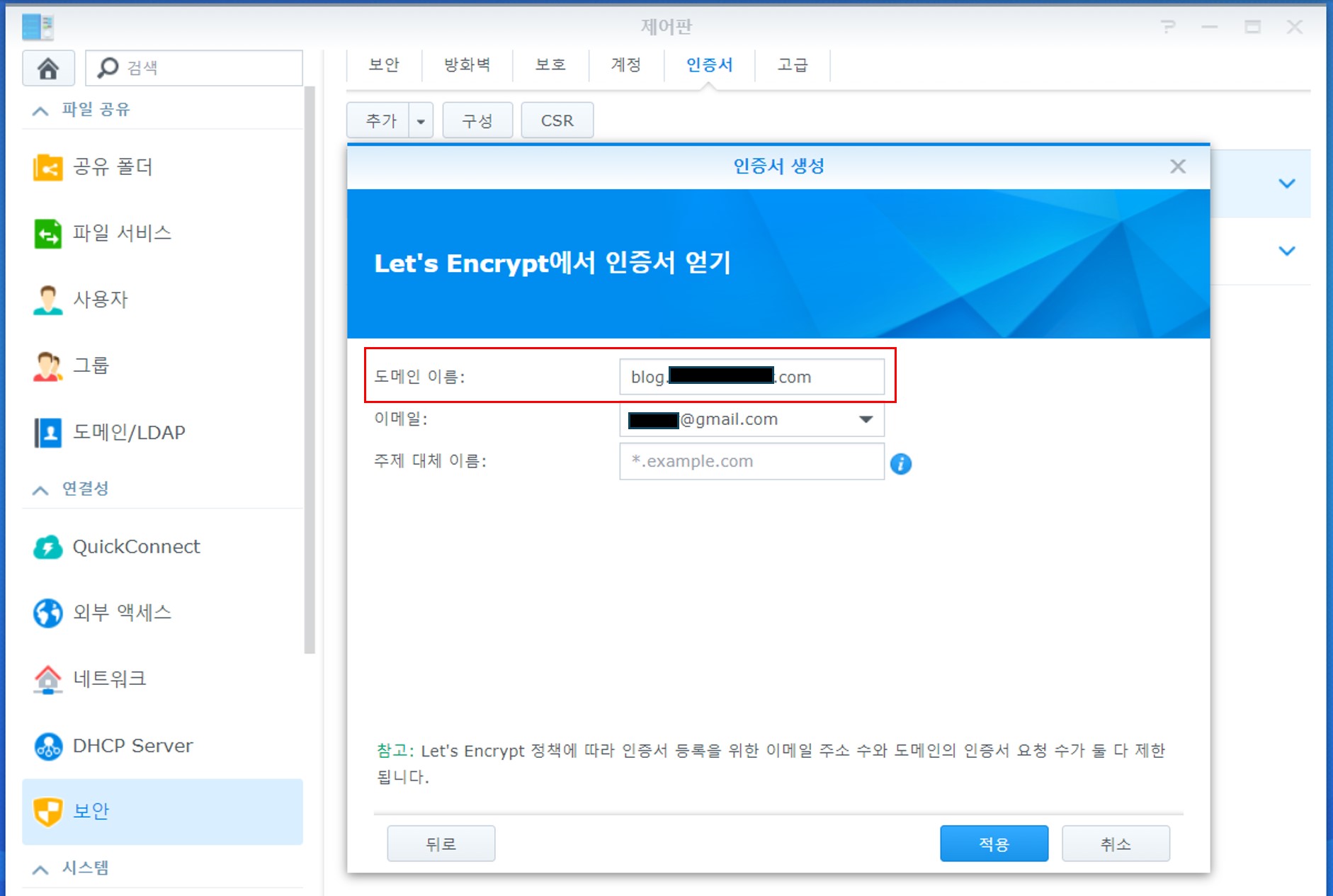The image size is (1333, 896).
Task: Open the DHCP Server icon
Action: click(x=48, y=746)
